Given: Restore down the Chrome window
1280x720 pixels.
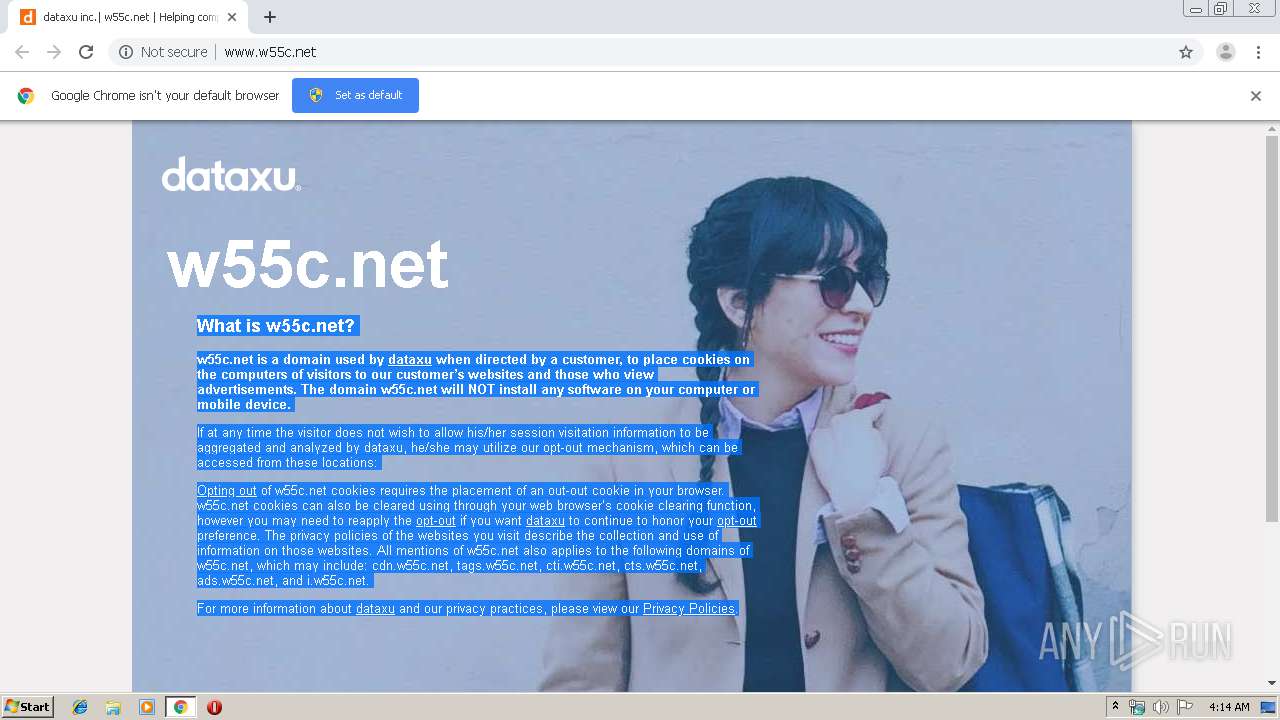Looking at the screenshot, I should (x=1221, y=9).
